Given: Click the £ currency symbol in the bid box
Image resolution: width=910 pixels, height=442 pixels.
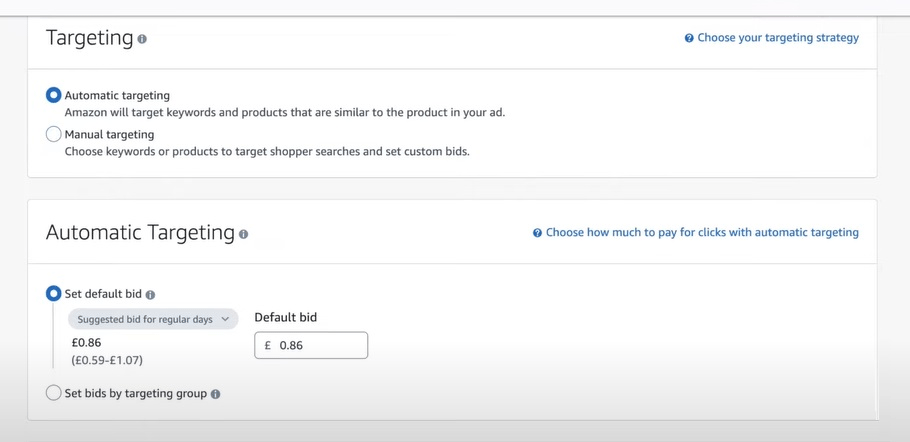Looking at the screenshot, I should 268,345.
